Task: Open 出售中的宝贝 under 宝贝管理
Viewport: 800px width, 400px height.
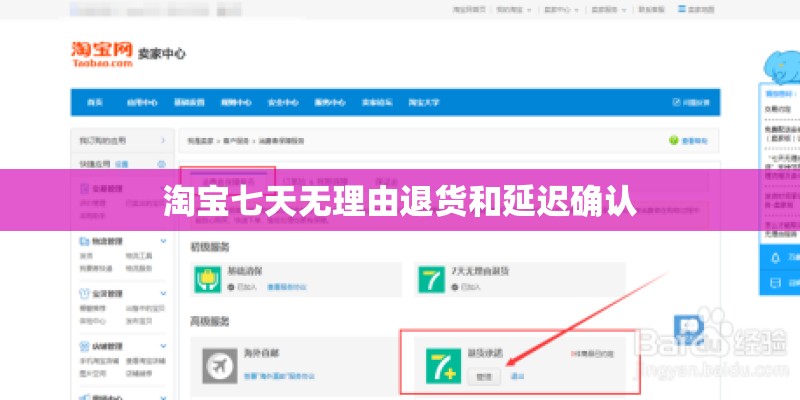Action: tap(145, 308)
